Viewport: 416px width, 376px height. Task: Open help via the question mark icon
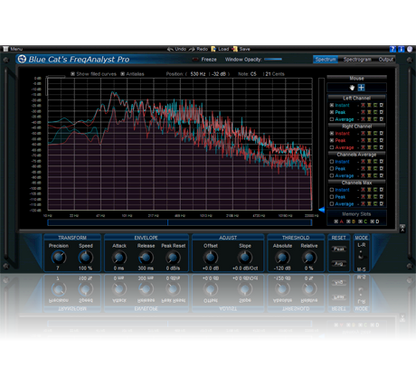393,49
